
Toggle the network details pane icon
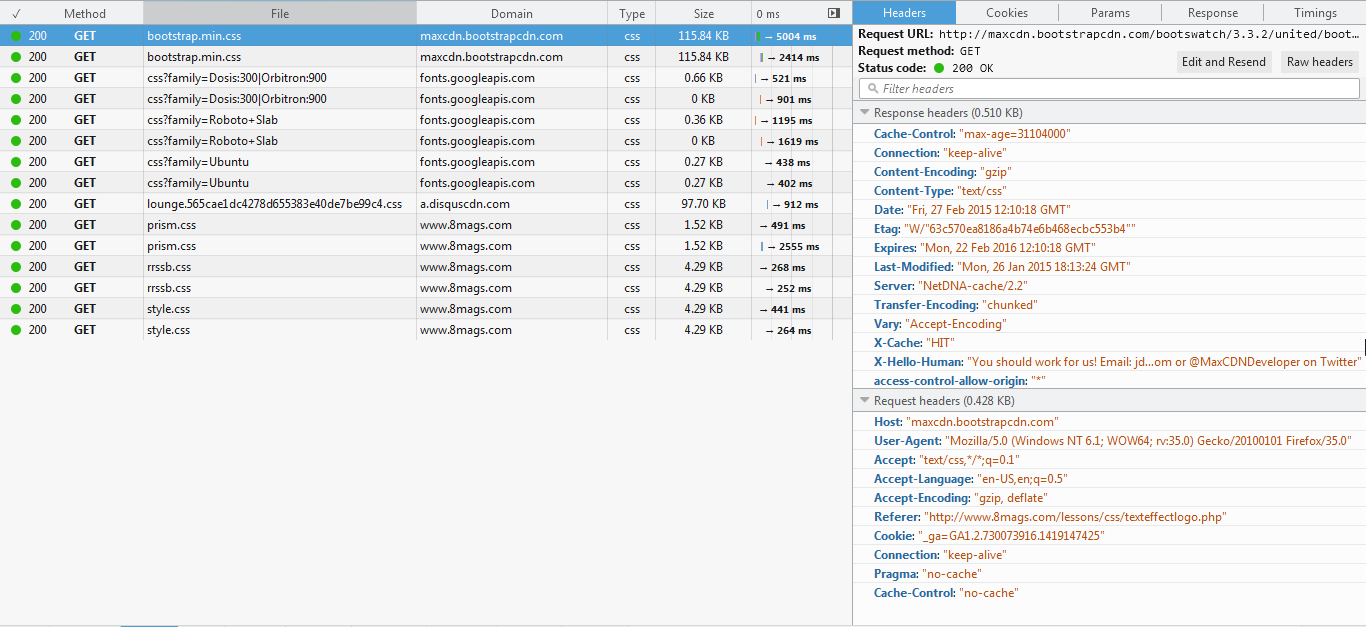click(834, 13)
